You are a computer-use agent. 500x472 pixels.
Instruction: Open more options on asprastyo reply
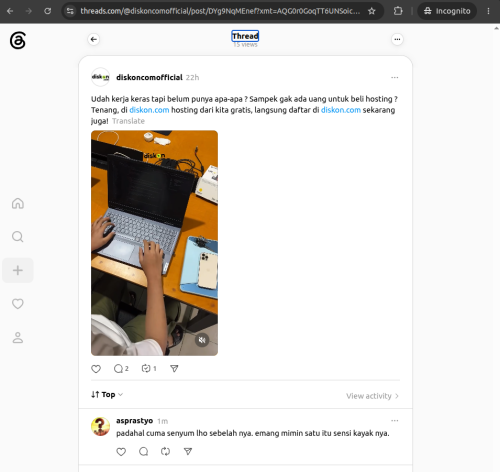coord(395,421)
